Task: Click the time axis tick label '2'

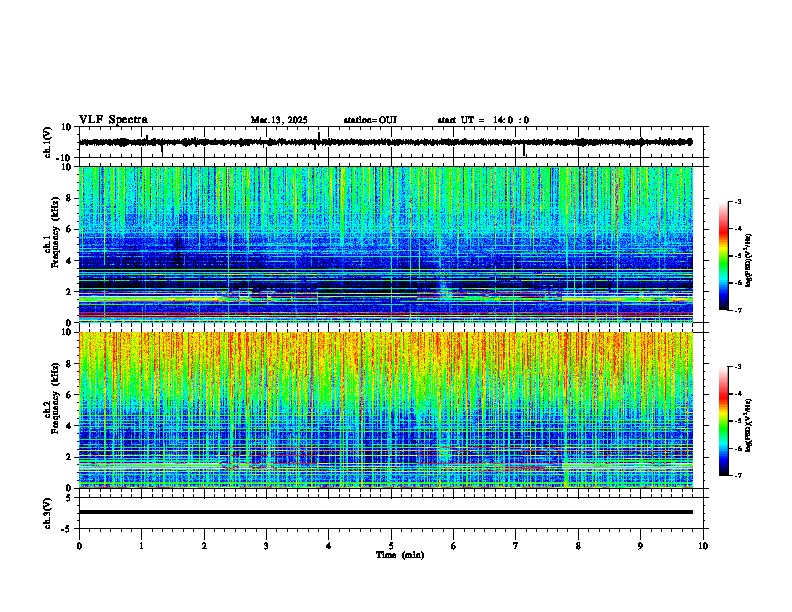Action: click(x=204, y=546)
